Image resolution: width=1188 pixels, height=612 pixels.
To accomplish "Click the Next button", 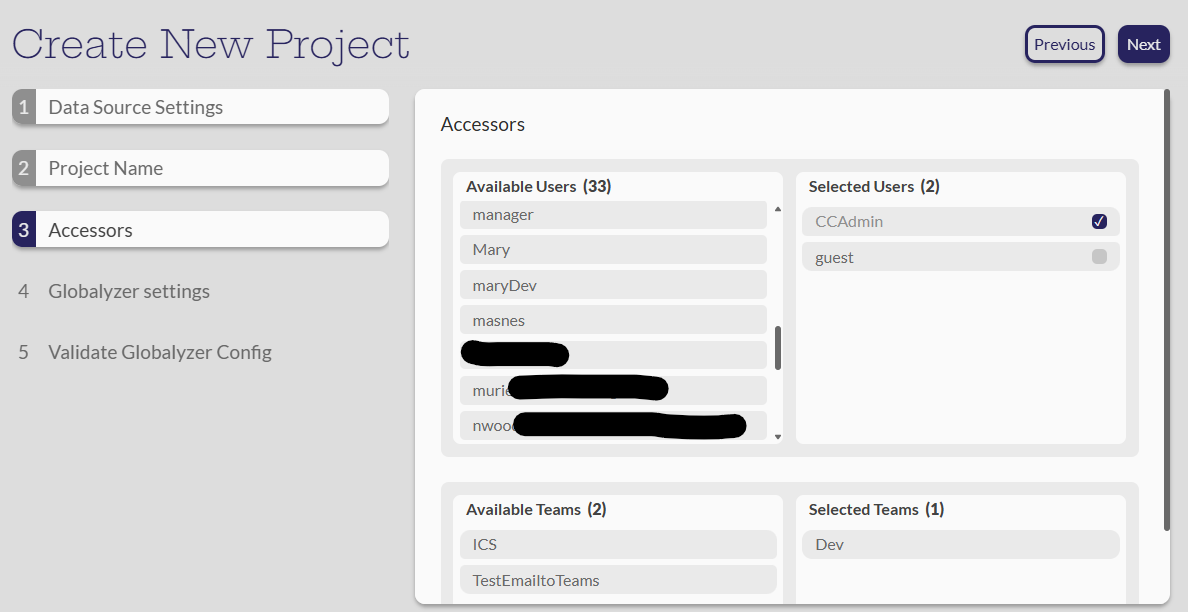I will [x=1143, y=44].
